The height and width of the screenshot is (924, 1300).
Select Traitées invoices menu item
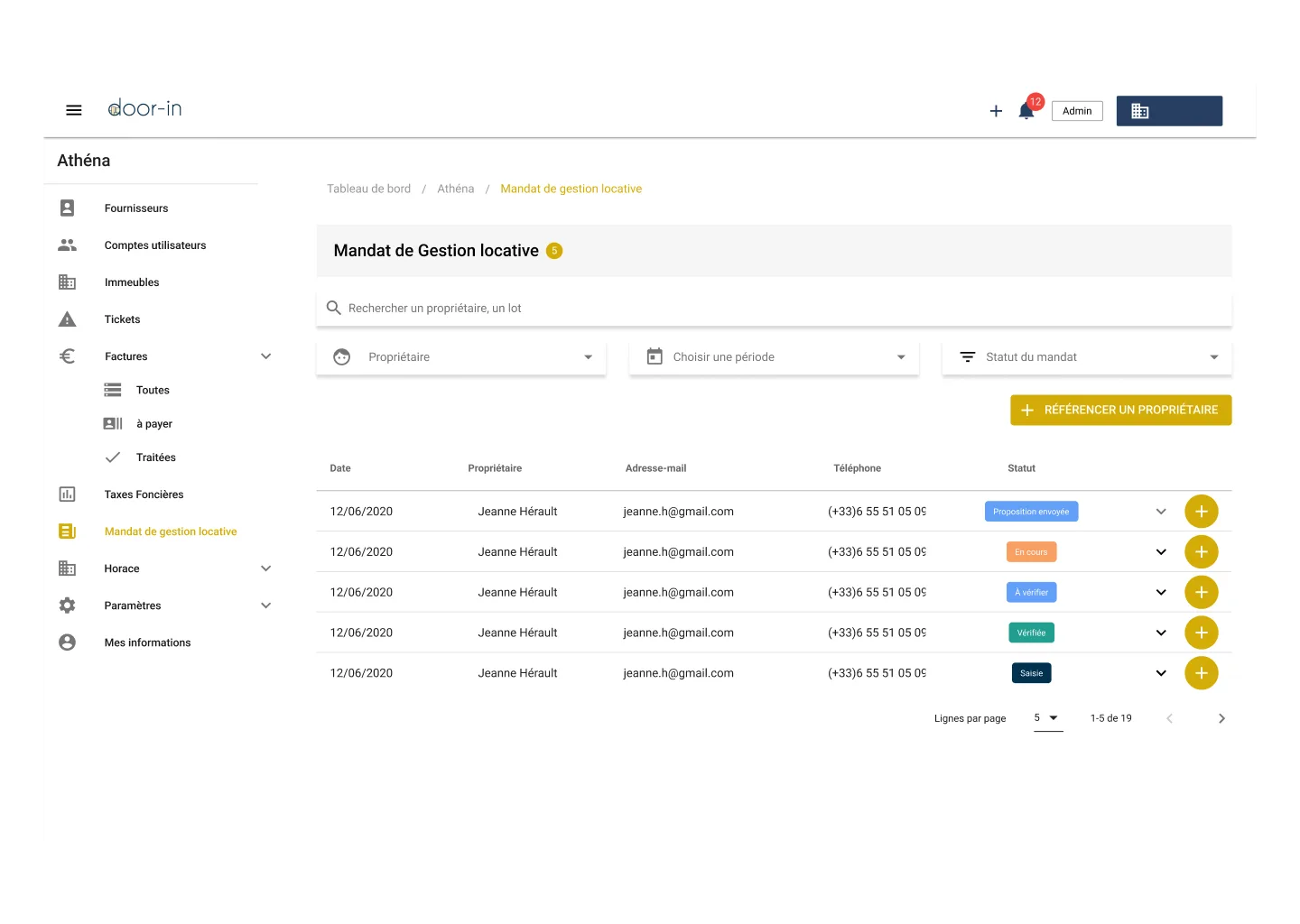(x=156, y=457)
